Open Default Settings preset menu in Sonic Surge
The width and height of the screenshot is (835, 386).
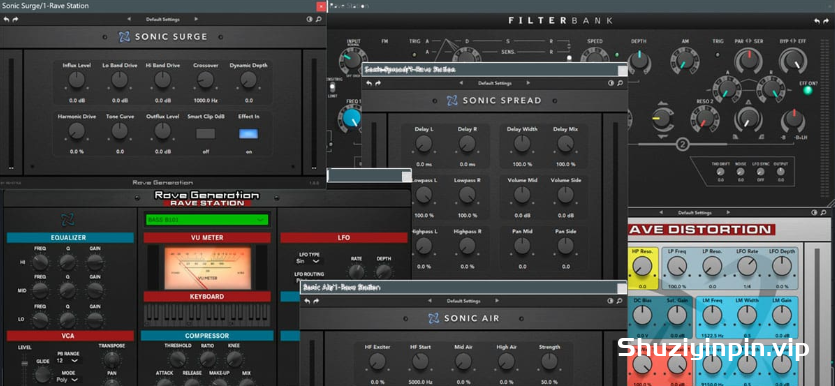(162, 19)
